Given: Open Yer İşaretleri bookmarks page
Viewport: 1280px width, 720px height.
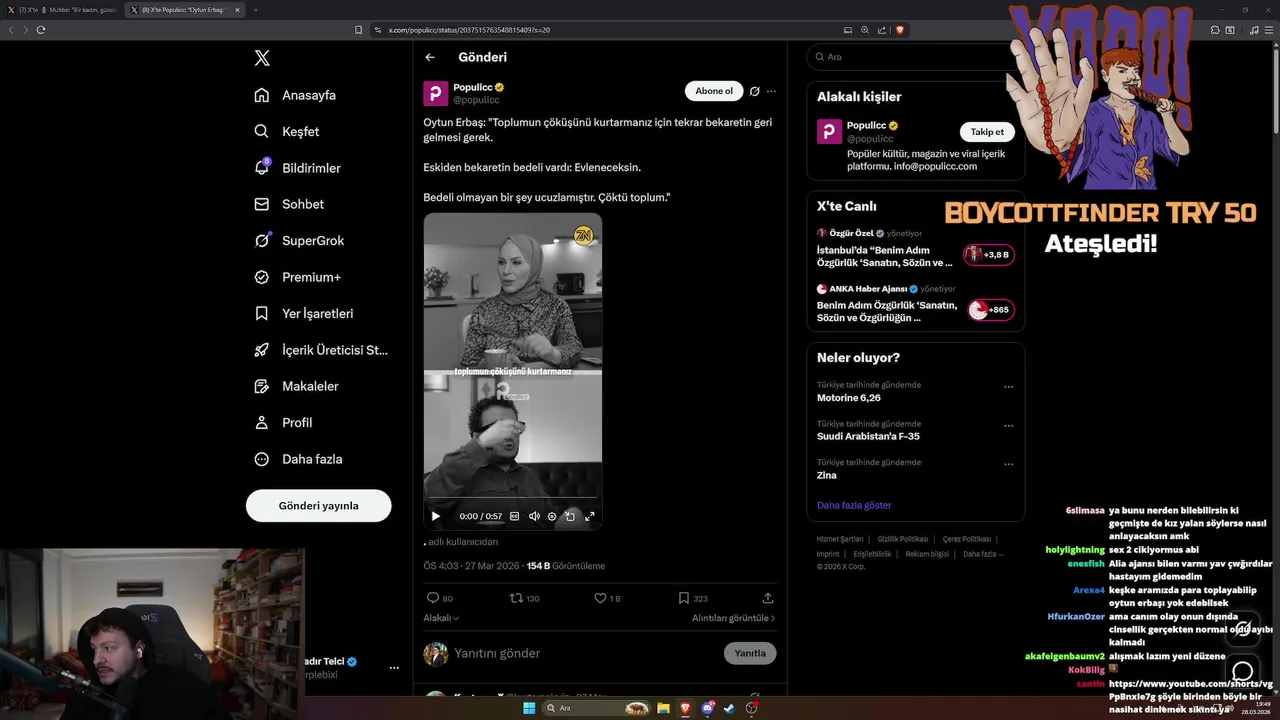Looking at the screenshot, I should coord(304,313).
